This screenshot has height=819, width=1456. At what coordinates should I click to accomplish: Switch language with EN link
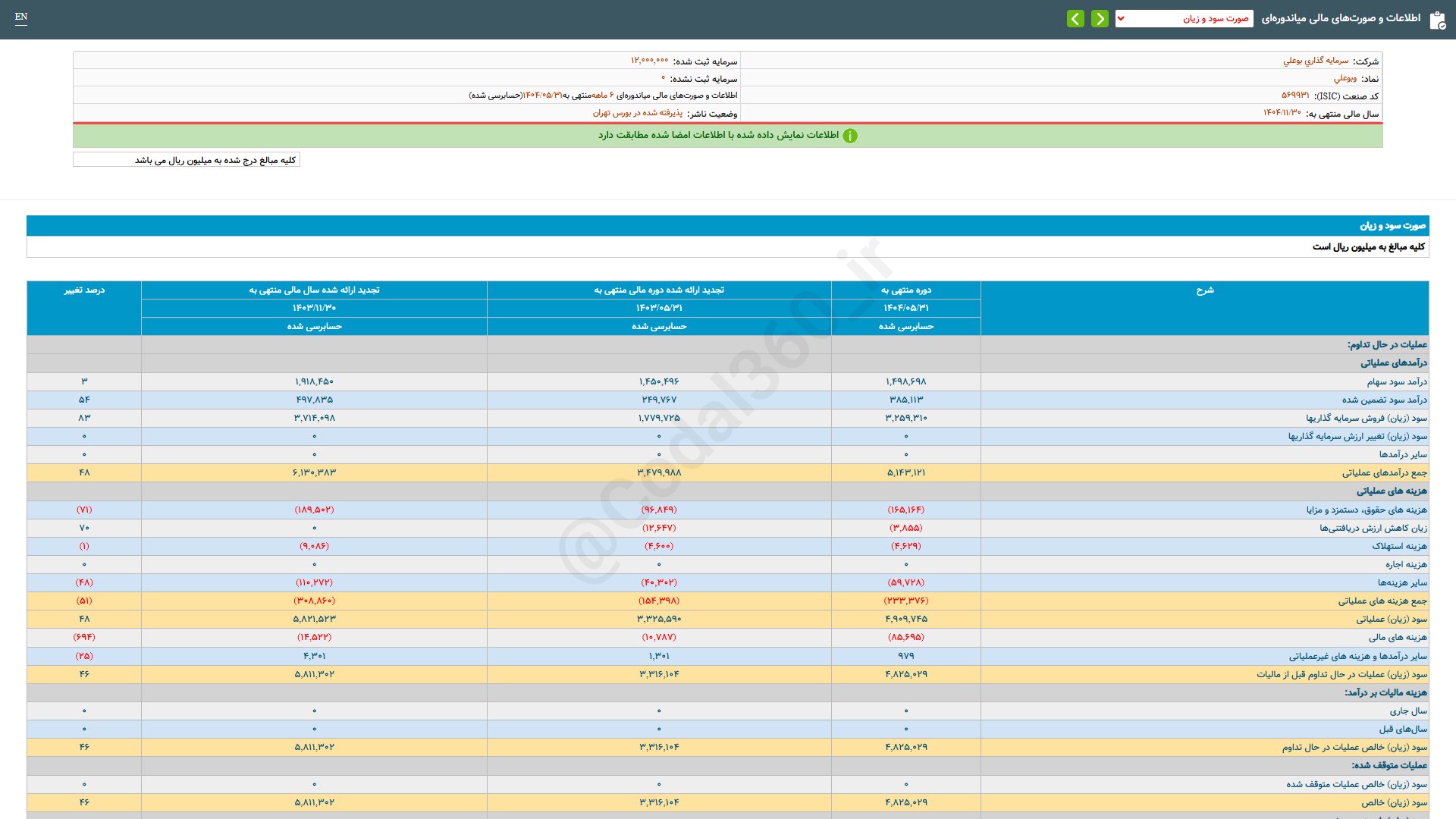(x=21, y=17)
